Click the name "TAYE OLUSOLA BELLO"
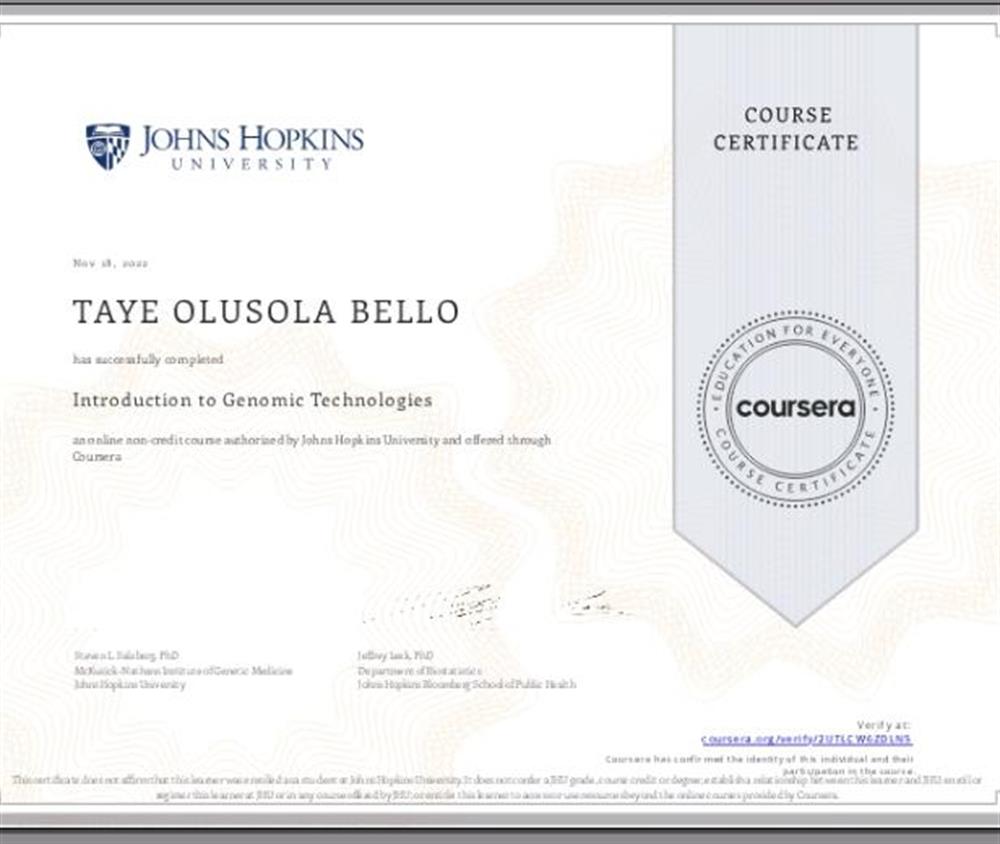This screenshot has width=1000, height=844. click(266, 311)
